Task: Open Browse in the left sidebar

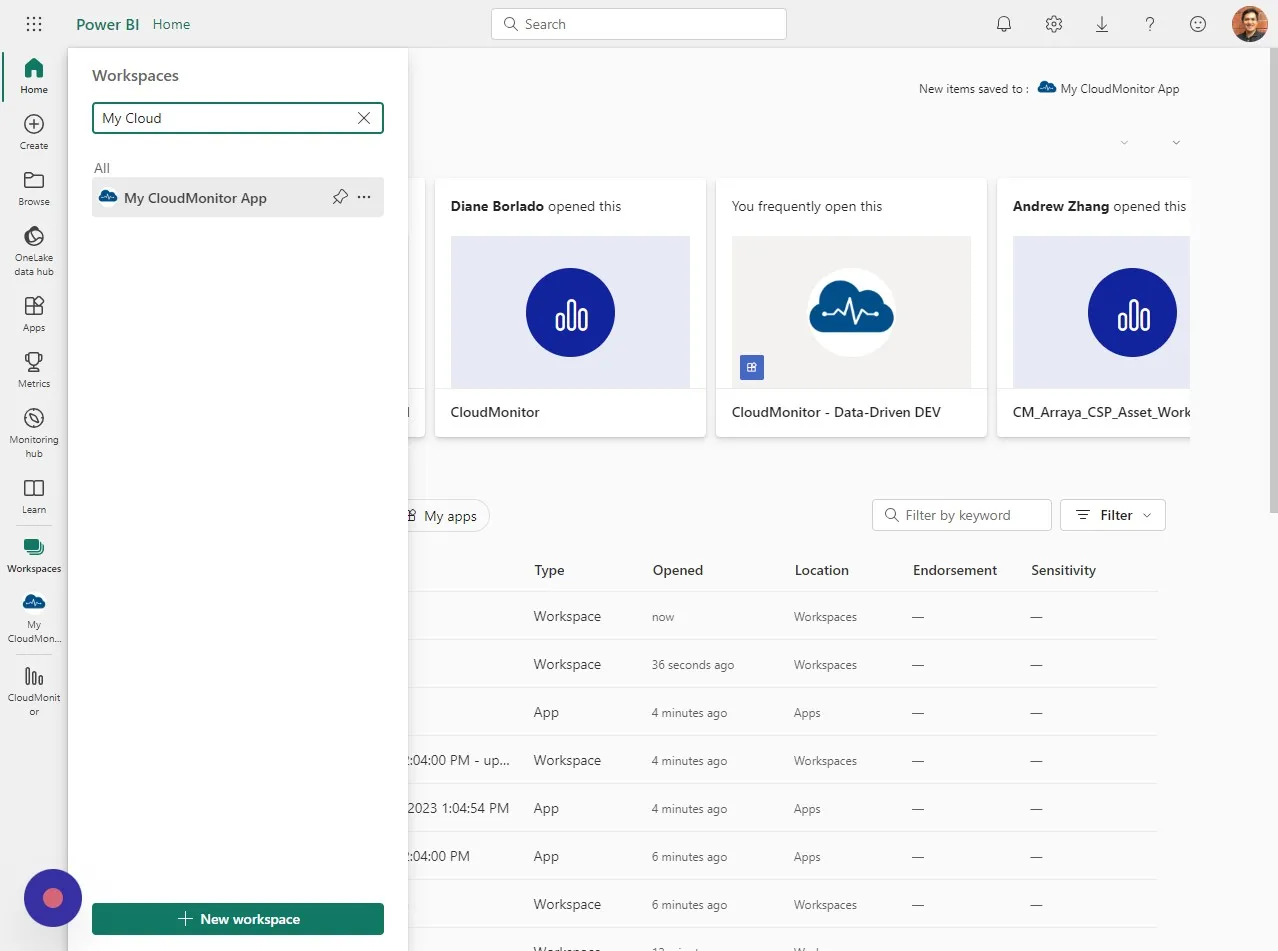Action: click(34, 188)
